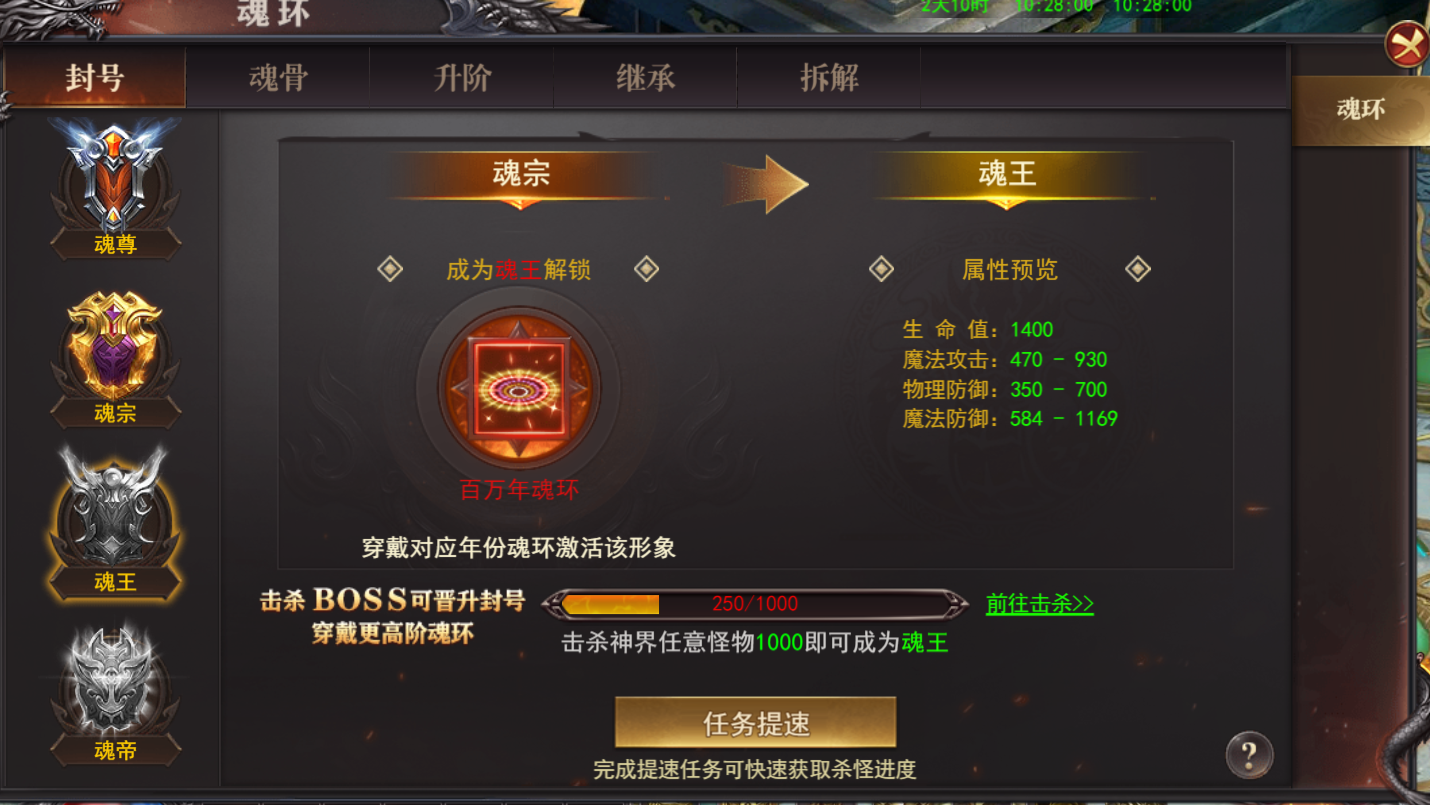
Task: Open the 魂环 side tab
Action: tap(1361, 110)
